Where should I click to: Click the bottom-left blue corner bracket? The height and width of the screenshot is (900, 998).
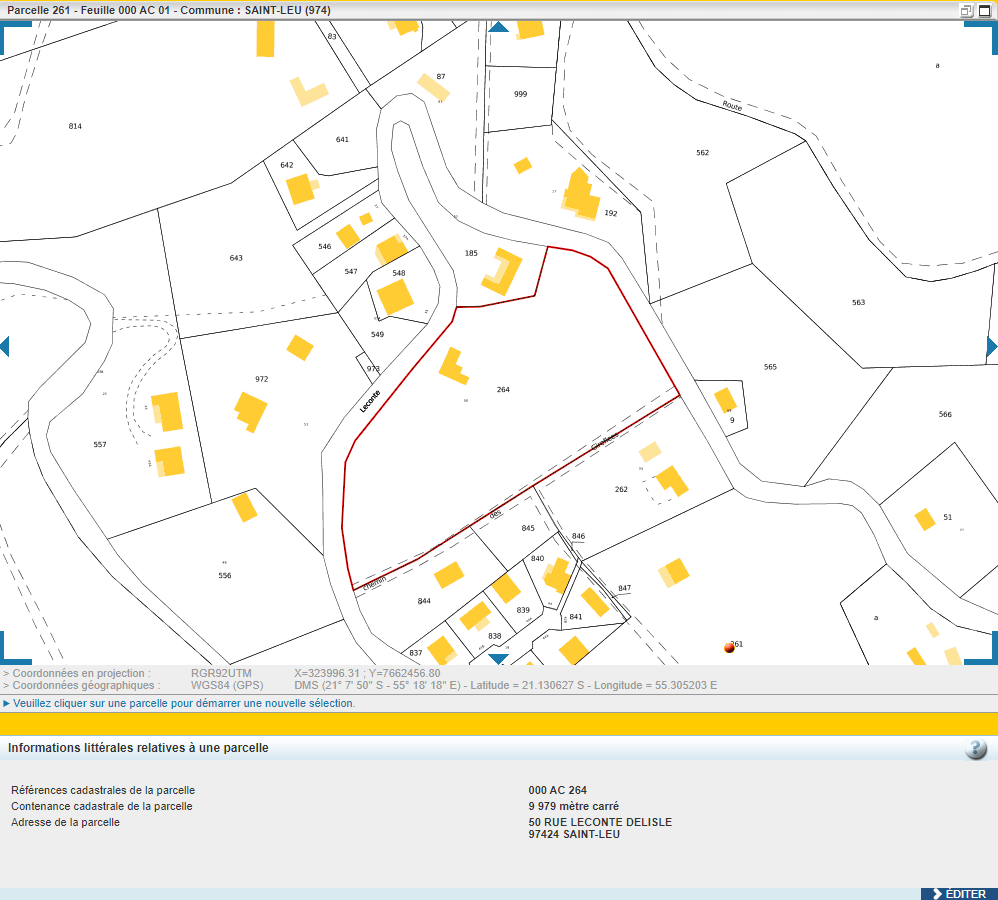point(12,648)
